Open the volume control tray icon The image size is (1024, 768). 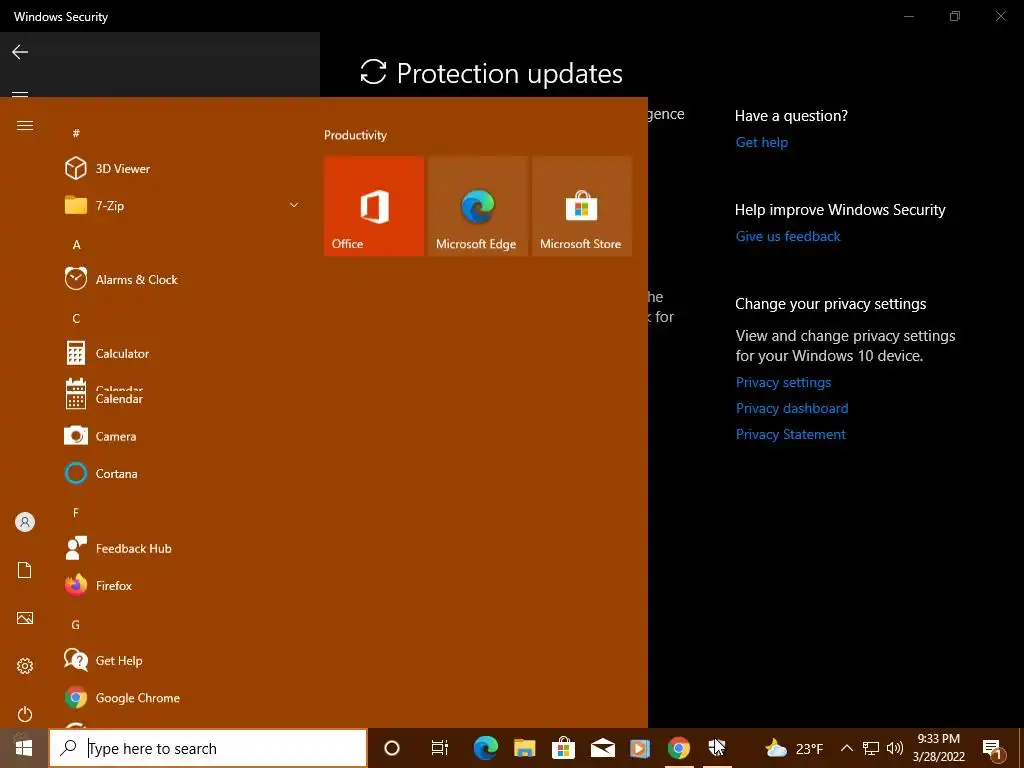click(x=895, y=748)
